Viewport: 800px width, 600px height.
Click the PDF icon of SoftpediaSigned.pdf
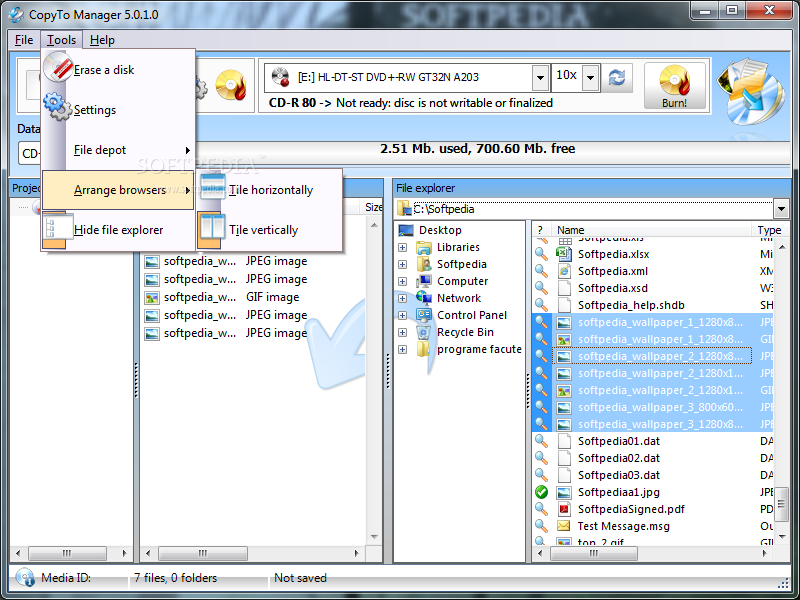pos(564,509)
